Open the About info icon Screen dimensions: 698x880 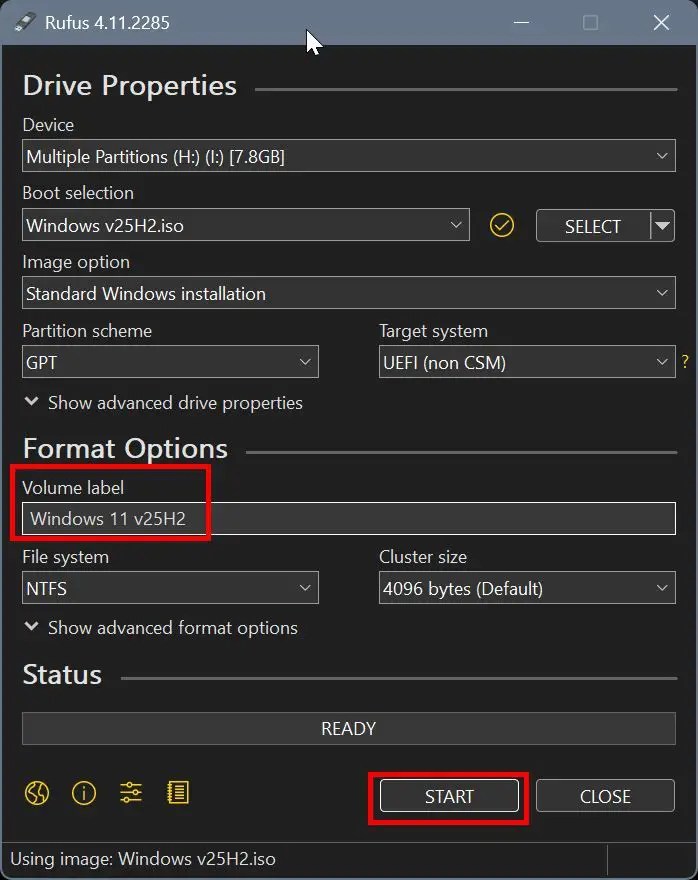coord(84,793)
